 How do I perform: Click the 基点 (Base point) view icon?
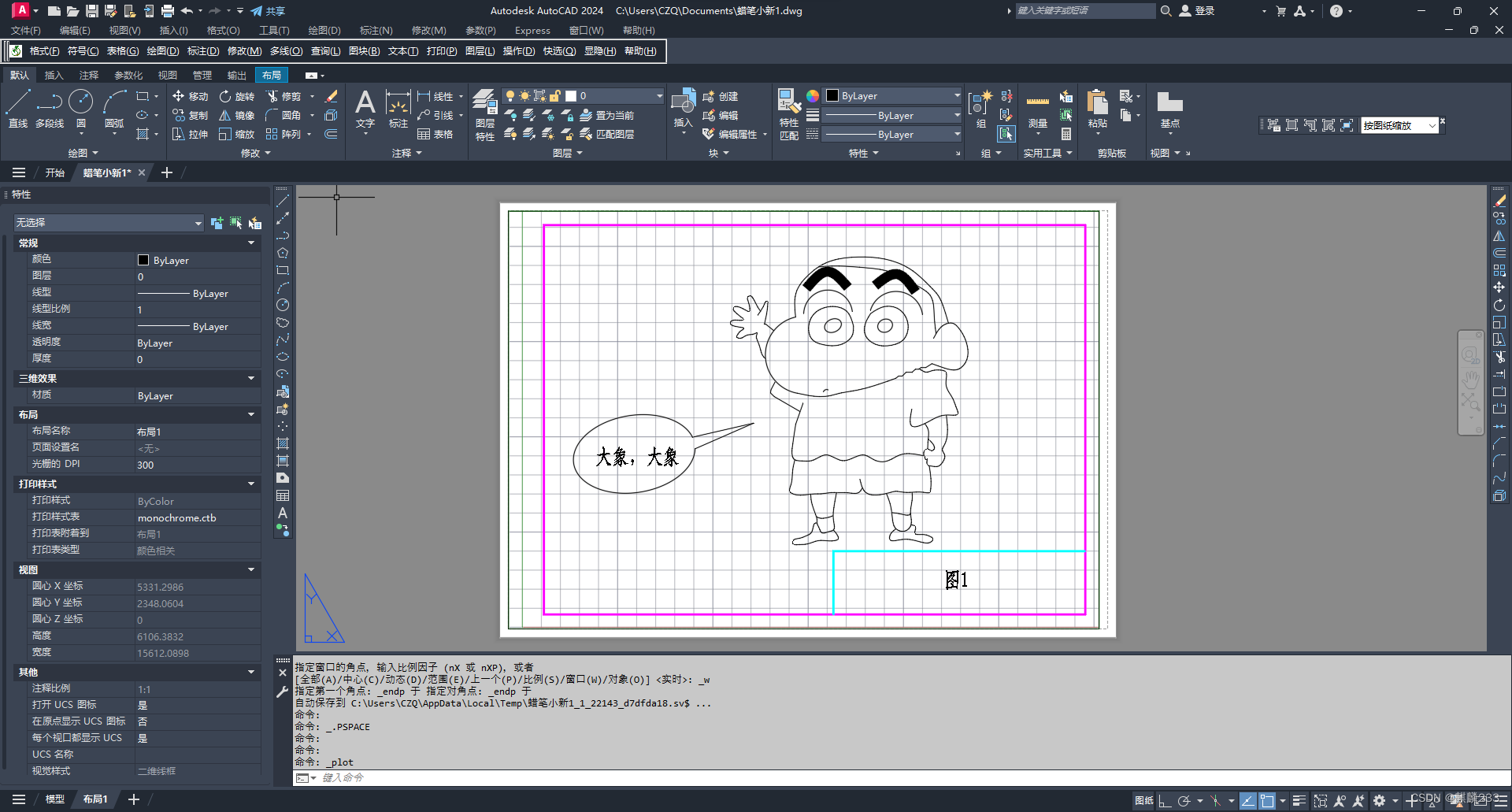click(x=1170, y=109)
